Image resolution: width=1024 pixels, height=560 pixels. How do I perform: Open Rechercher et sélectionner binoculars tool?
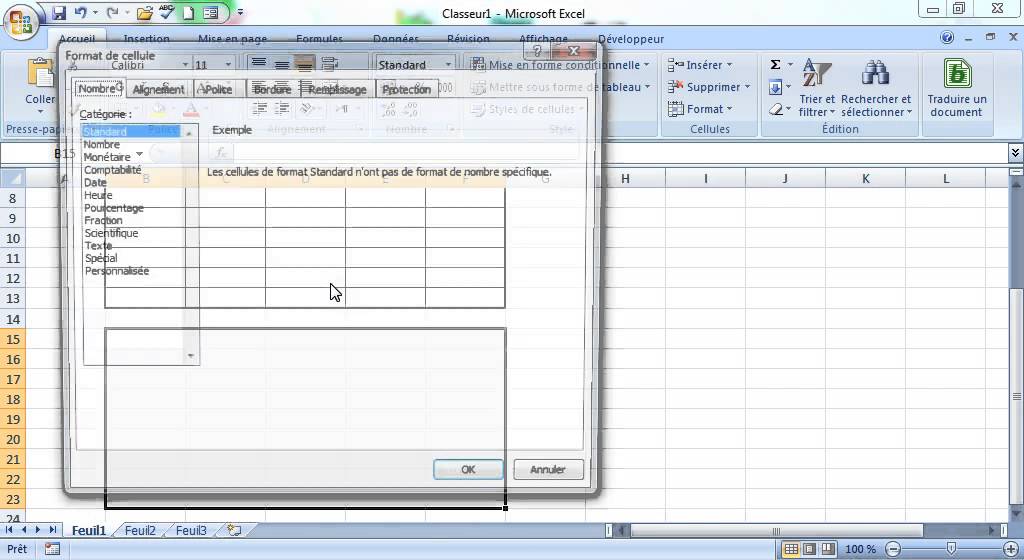(876, 88)
